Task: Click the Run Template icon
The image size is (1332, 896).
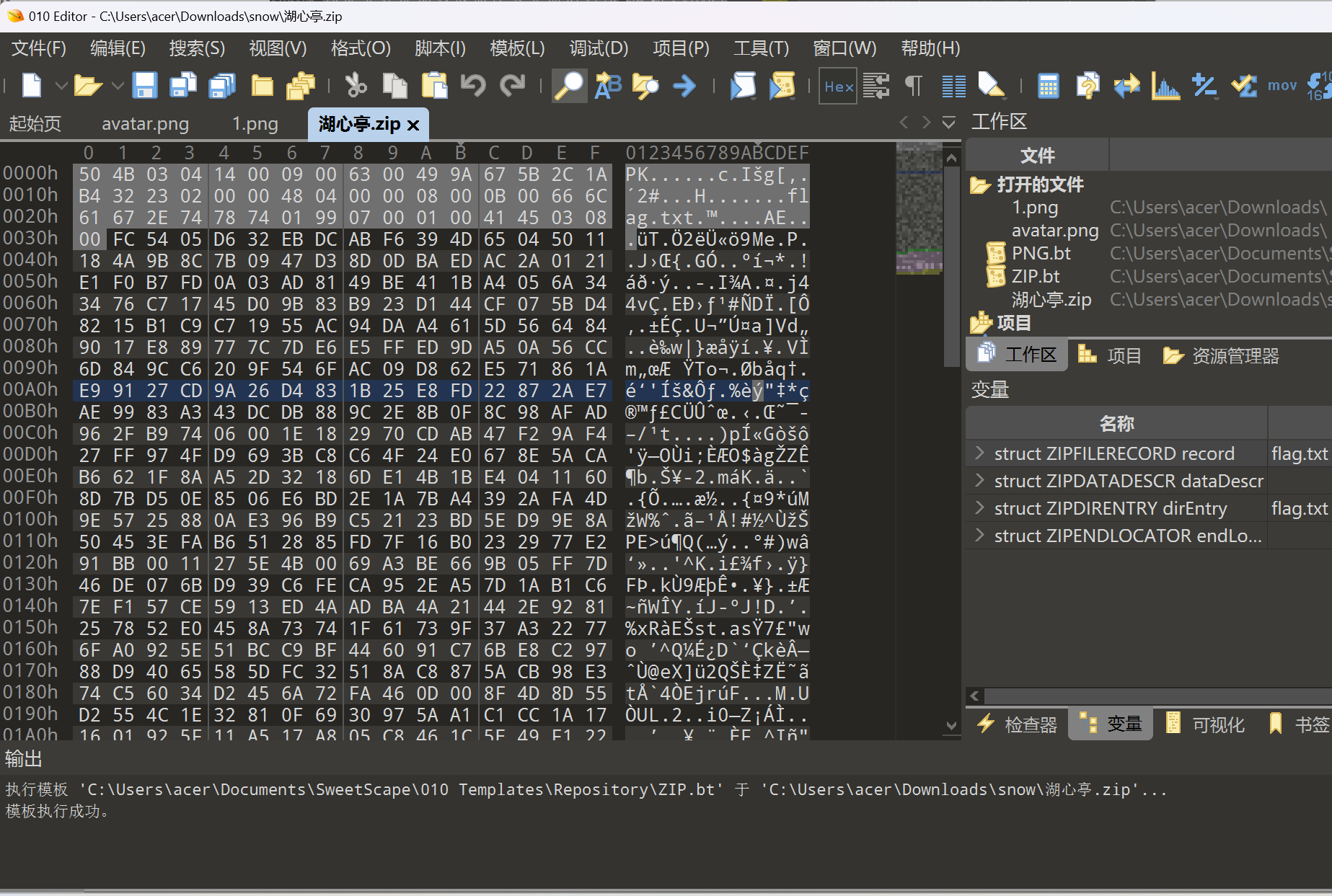Action: [782, 86]
